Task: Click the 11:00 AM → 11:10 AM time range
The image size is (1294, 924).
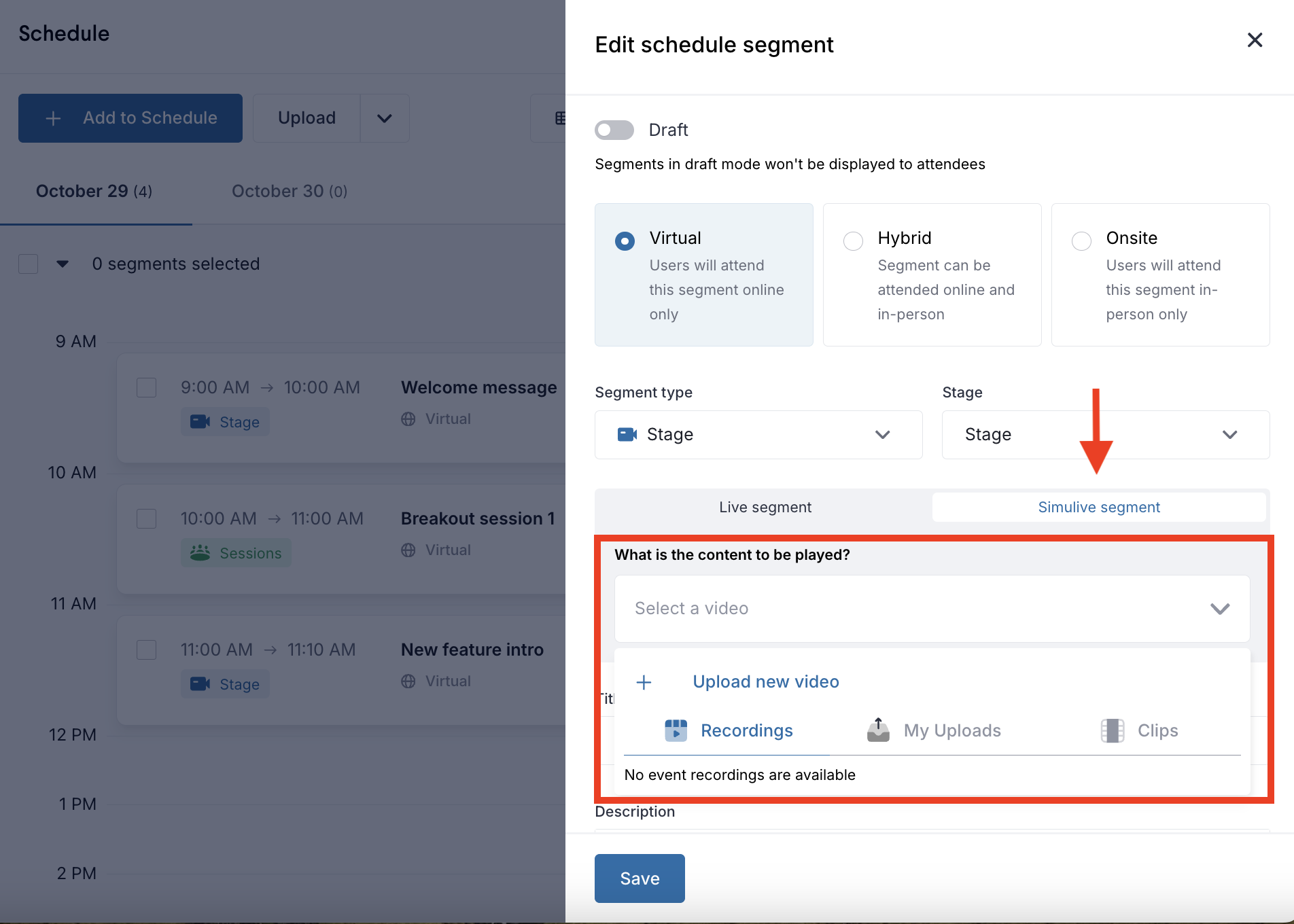Action: click(268, 650)
